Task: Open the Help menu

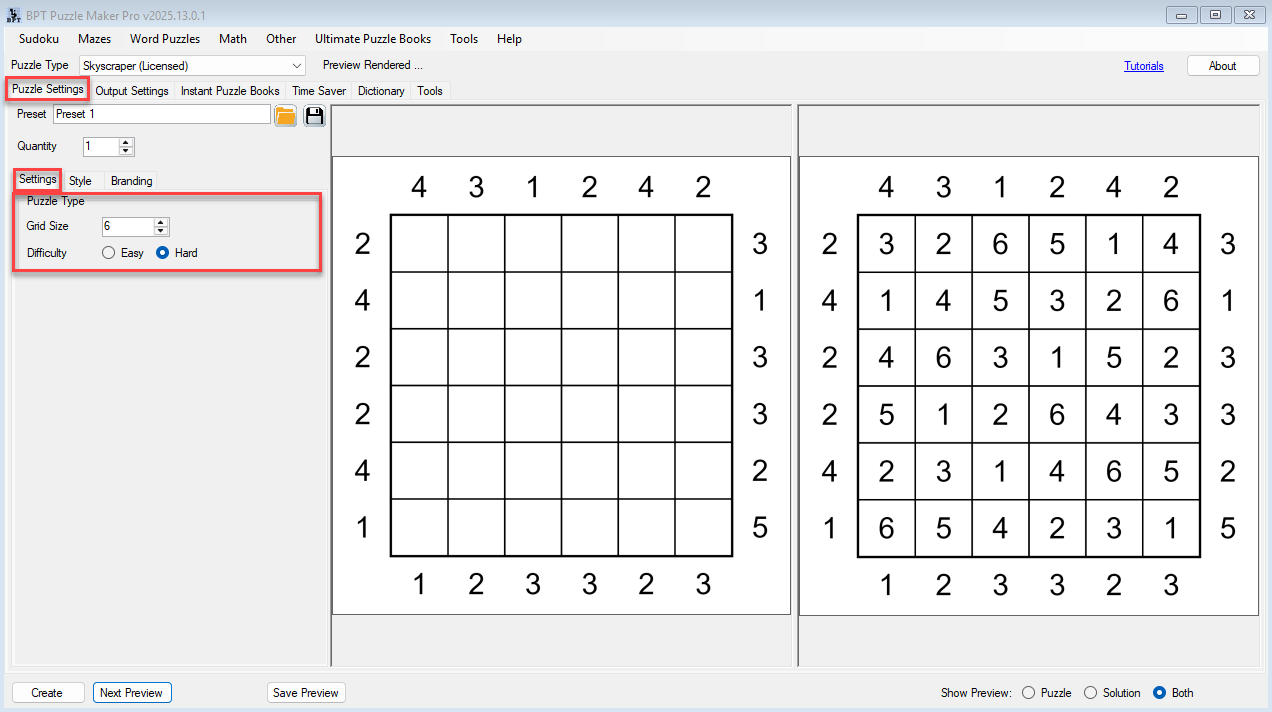Action: (x=509, y=39)
